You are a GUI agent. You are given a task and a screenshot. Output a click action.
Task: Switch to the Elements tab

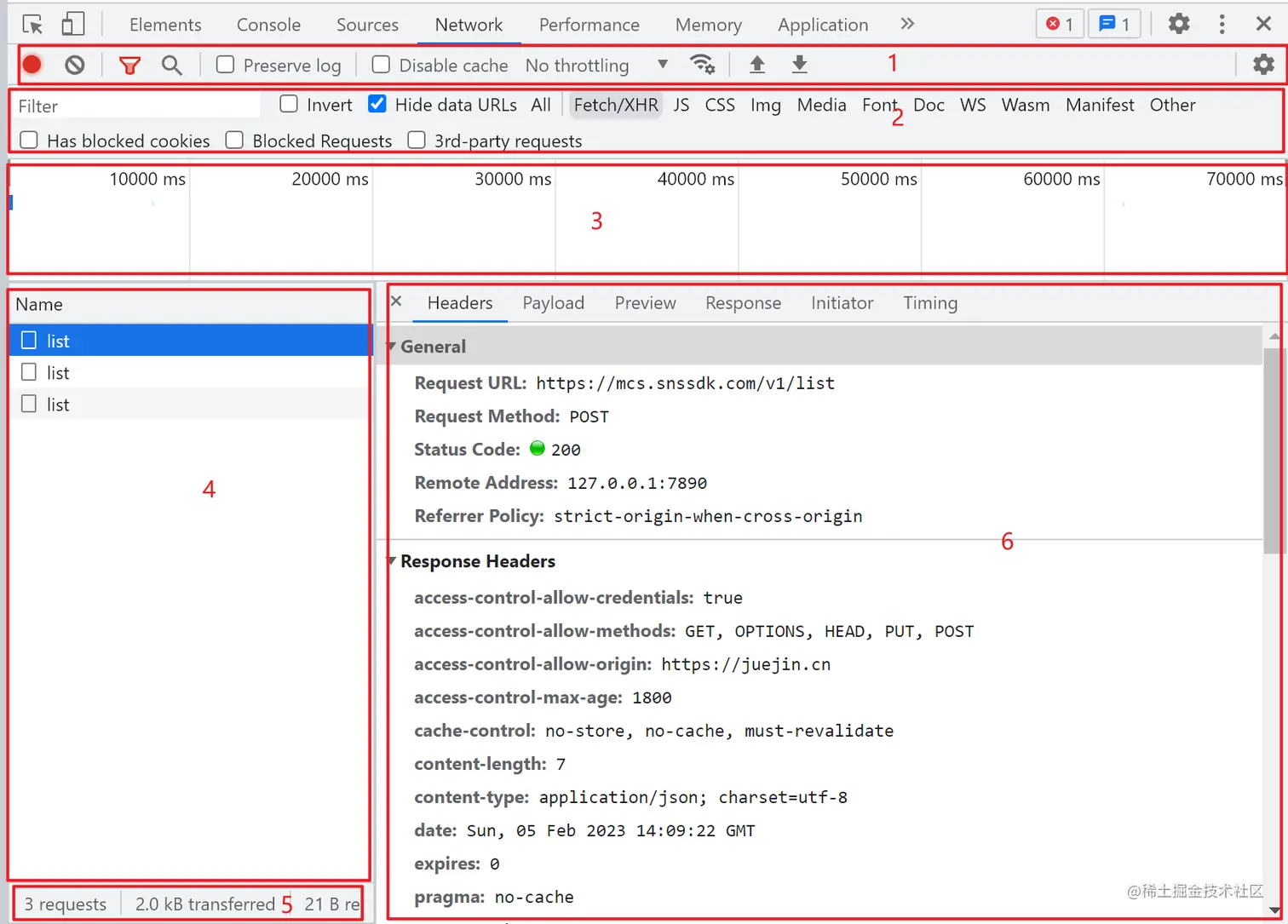click(x=165, y=25)
